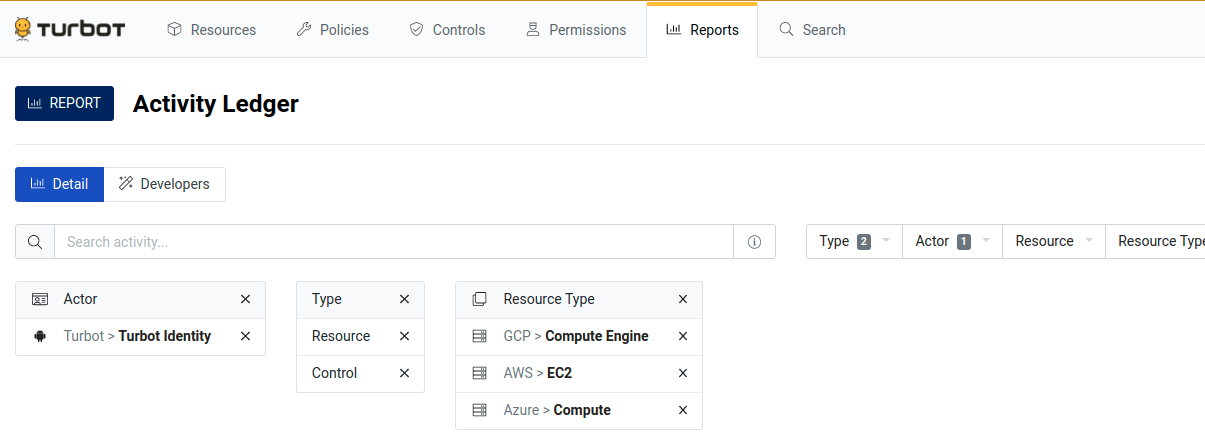This screenshot has width=1205, height=448.
Task: Expand the Resource filter dropdown
Action: coord(1054,241)
